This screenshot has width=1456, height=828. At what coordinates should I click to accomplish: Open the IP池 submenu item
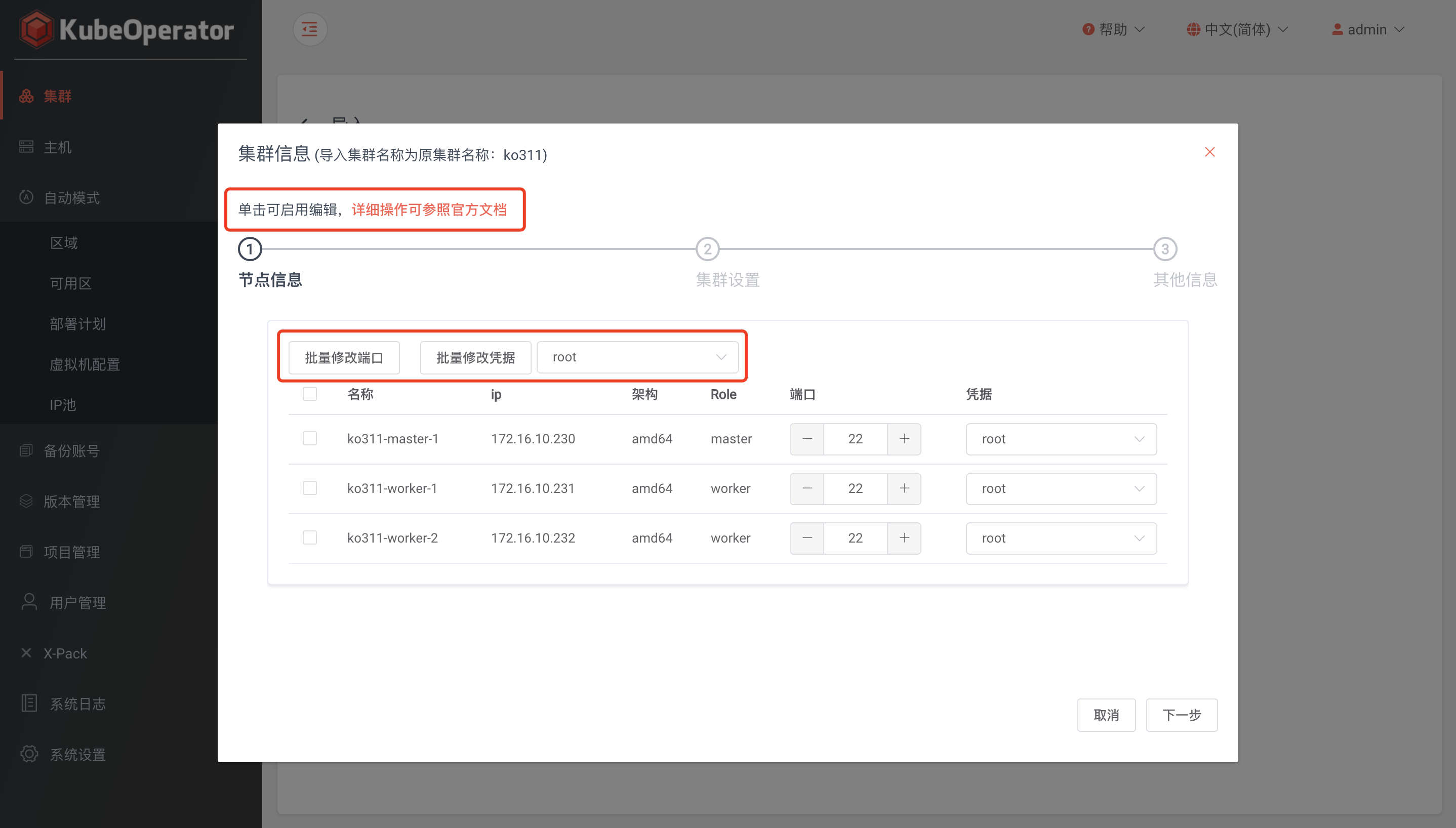[63, 404]
